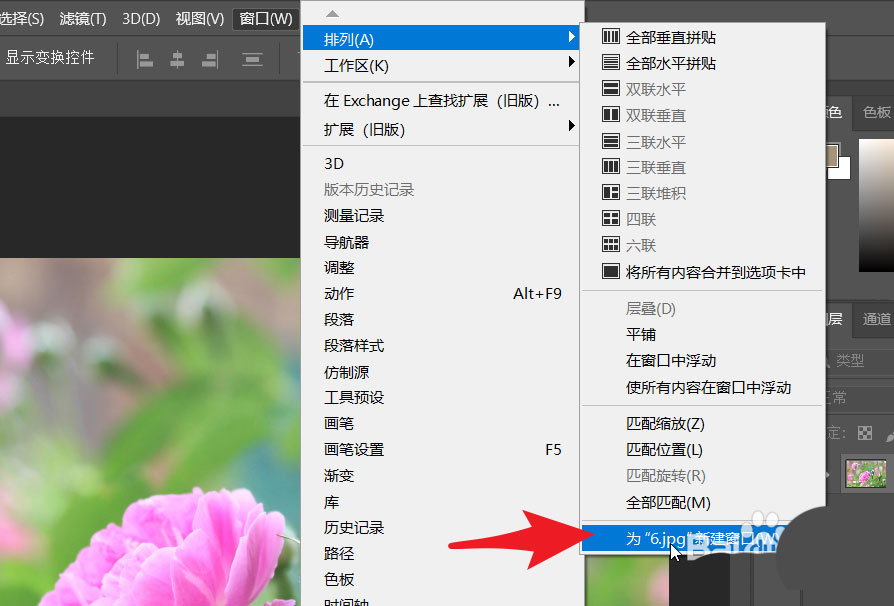The image size is (894, 606).
Task: Click the distribute vertically icon
Action: click(x=252, y=59)
